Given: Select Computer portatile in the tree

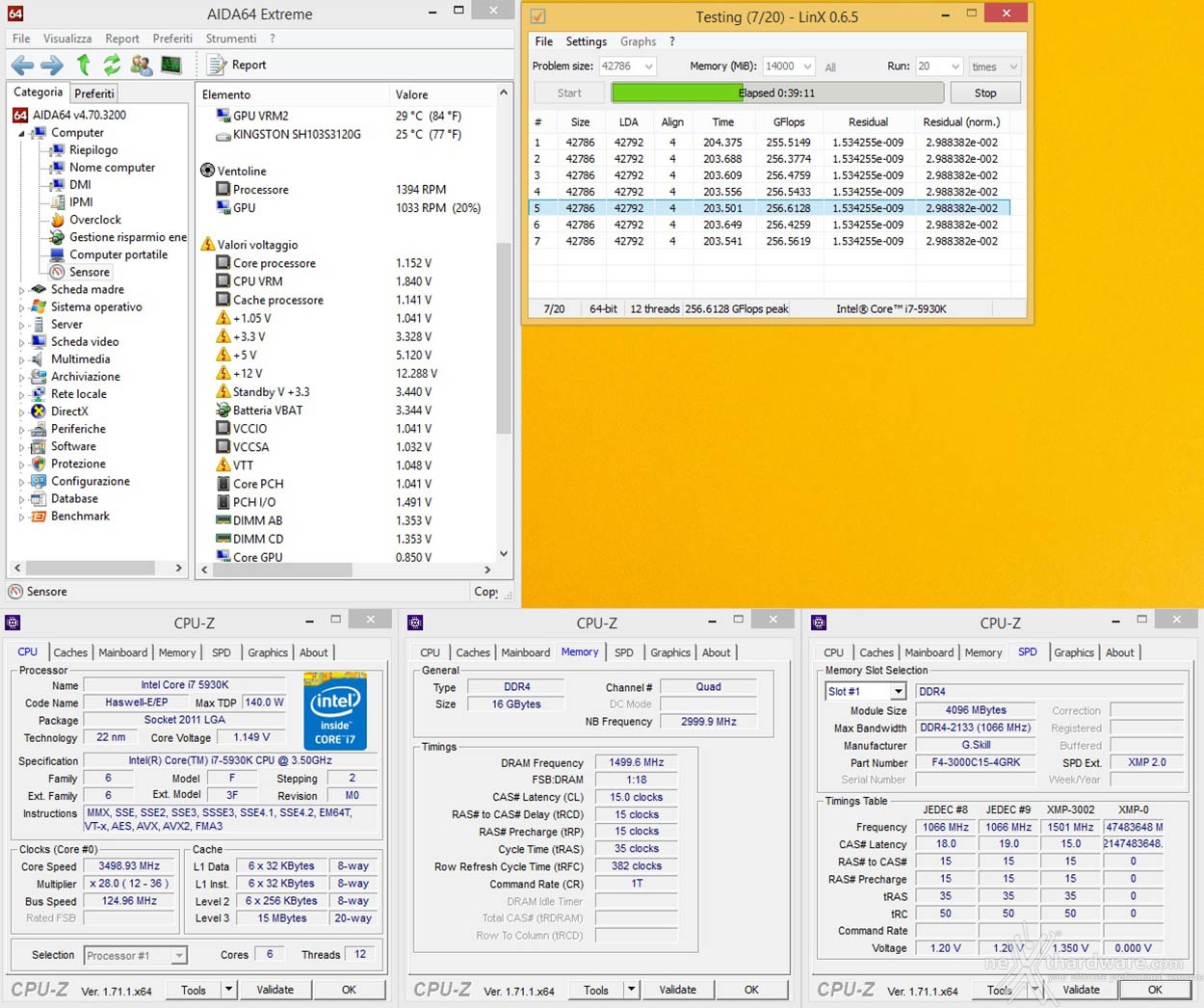Looking at the screenshot, I should point(118,254).
